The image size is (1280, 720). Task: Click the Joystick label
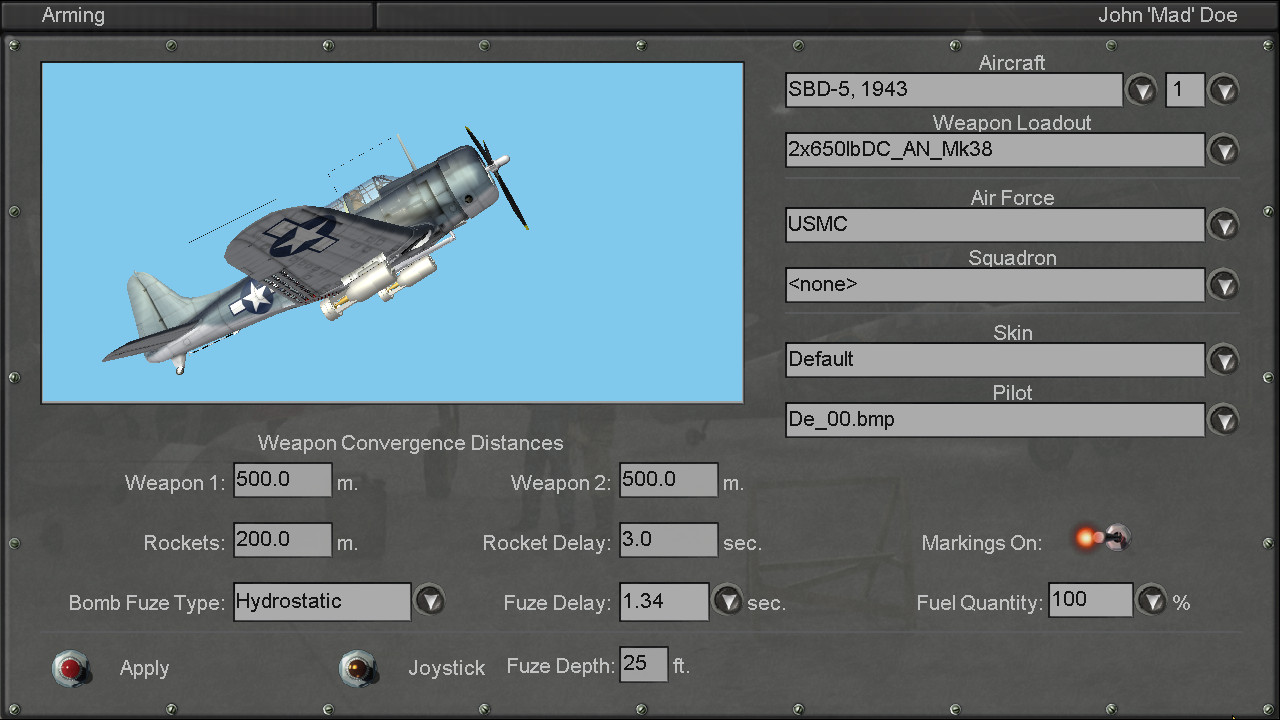click(x=446, y=668)
